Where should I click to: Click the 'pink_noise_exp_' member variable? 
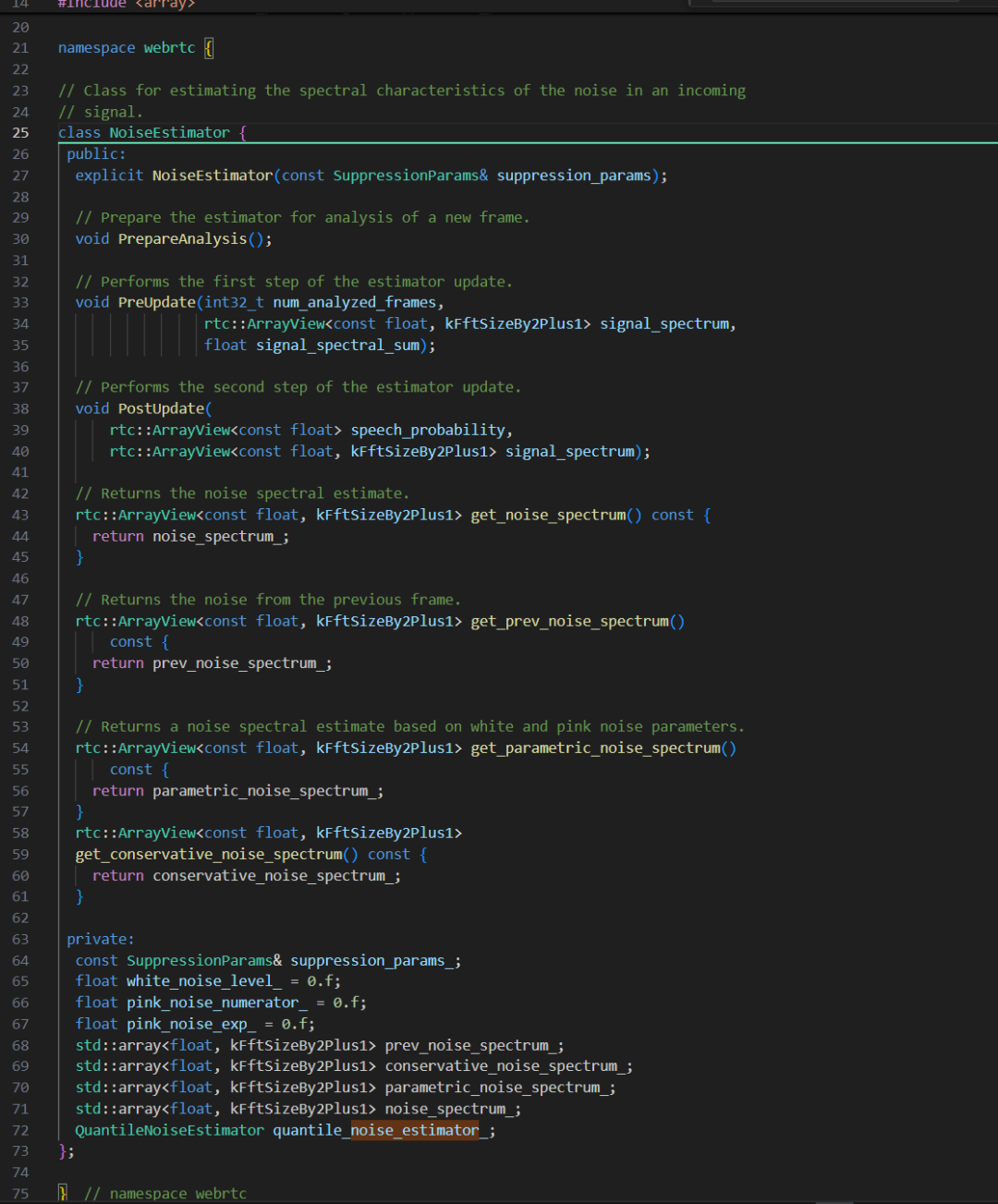coord(191,1024)
